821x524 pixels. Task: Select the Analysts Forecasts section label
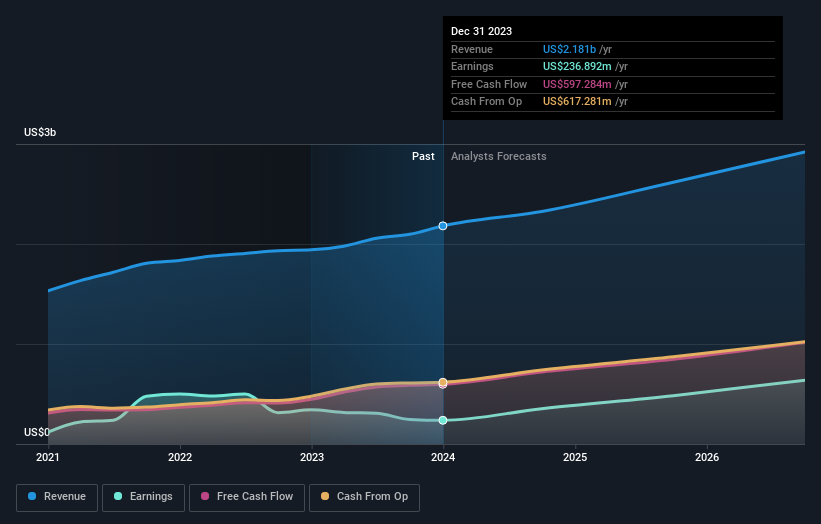pyautogui.click(x=498, y=156)
